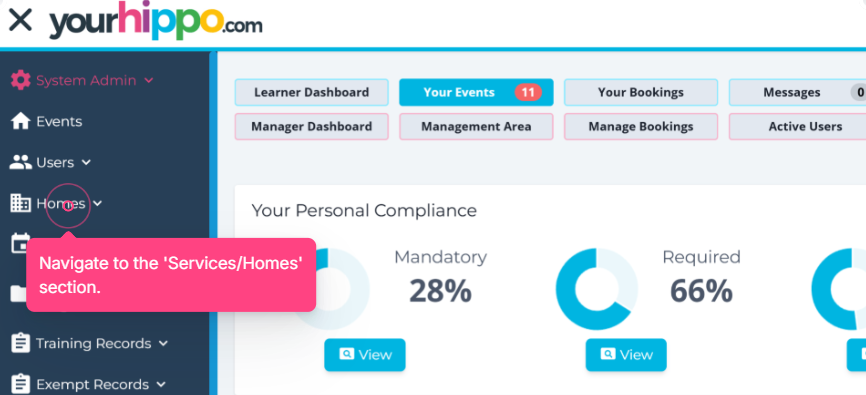The image size is (866, 395).
Task: Click View under Required compliance
Action: pos(626,355)
